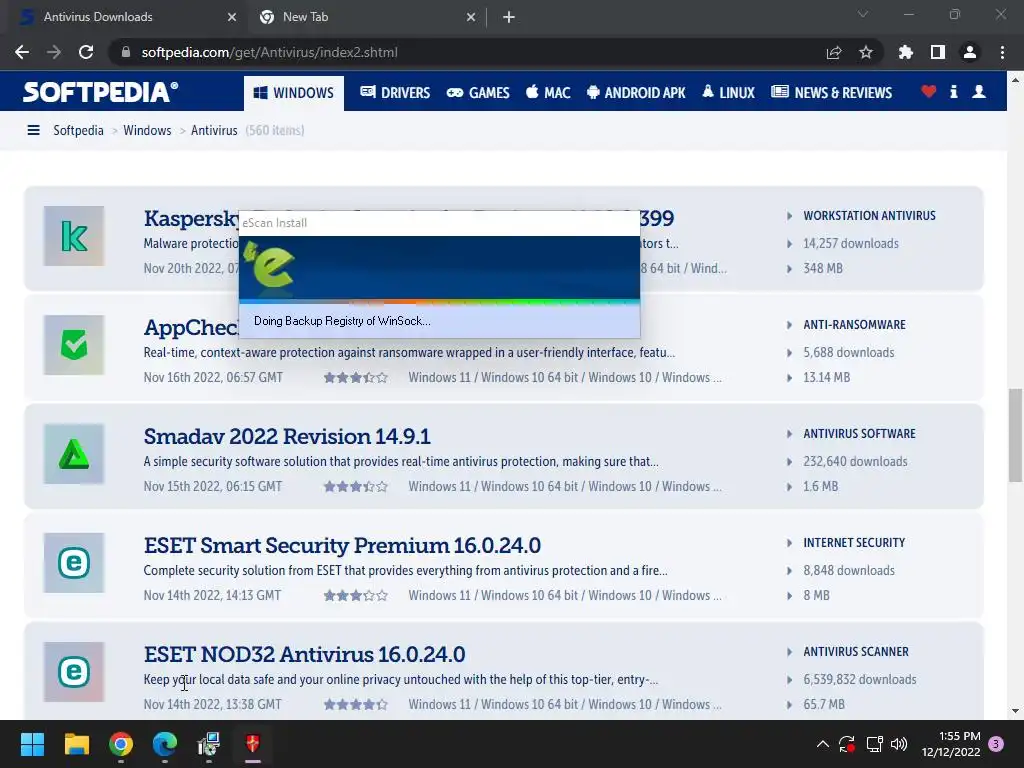This screenshot has width=1024, height=768.
Task: Go back with the browser back arrow
Action: point(22,52)
